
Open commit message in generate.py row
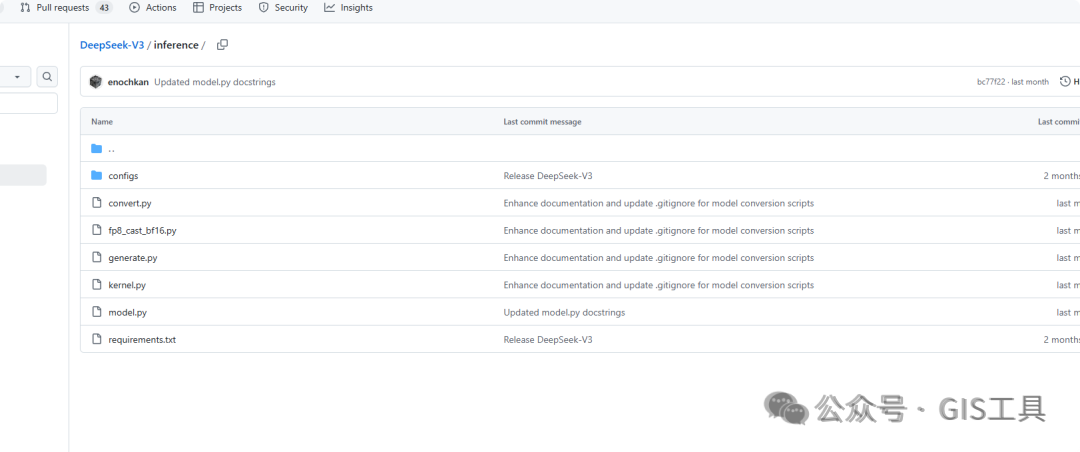[658, 258]
